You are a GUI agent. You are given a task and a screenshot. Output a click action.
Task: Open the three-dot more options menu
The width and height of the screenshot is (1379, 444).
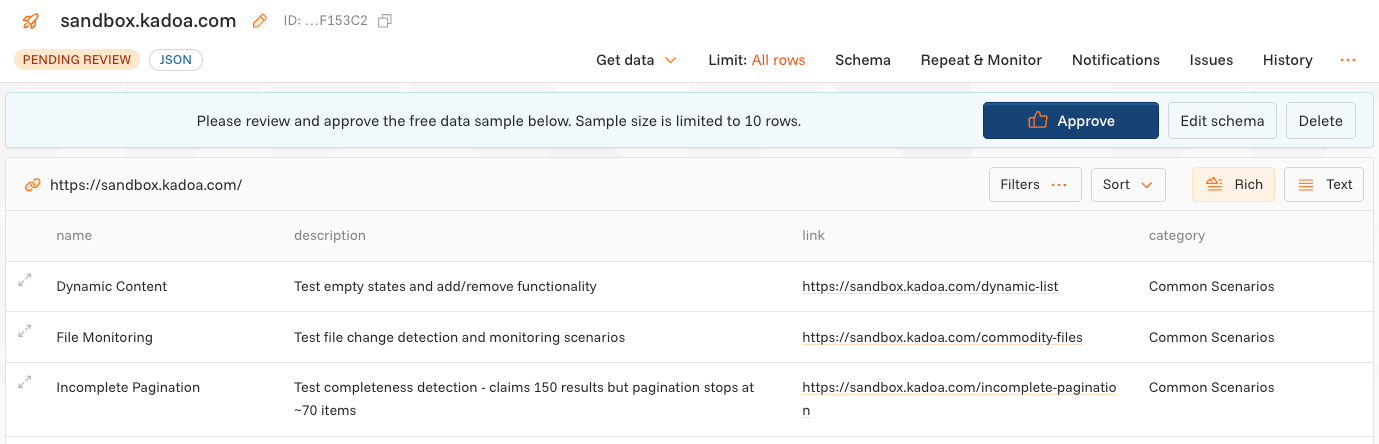click(1348, 60)
